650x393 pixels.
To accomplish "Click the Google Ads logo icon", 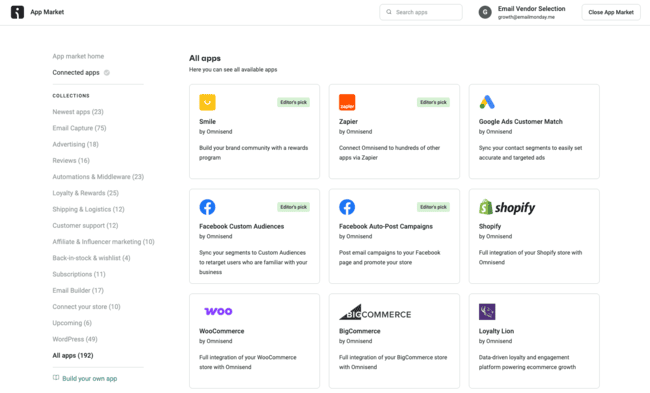I will 487,102.
